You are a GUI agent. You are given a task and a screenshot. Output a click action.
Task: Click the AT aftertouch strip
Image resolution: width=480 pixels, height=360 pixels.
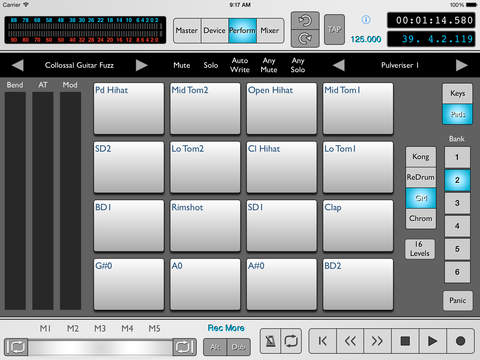pos(43,201)
